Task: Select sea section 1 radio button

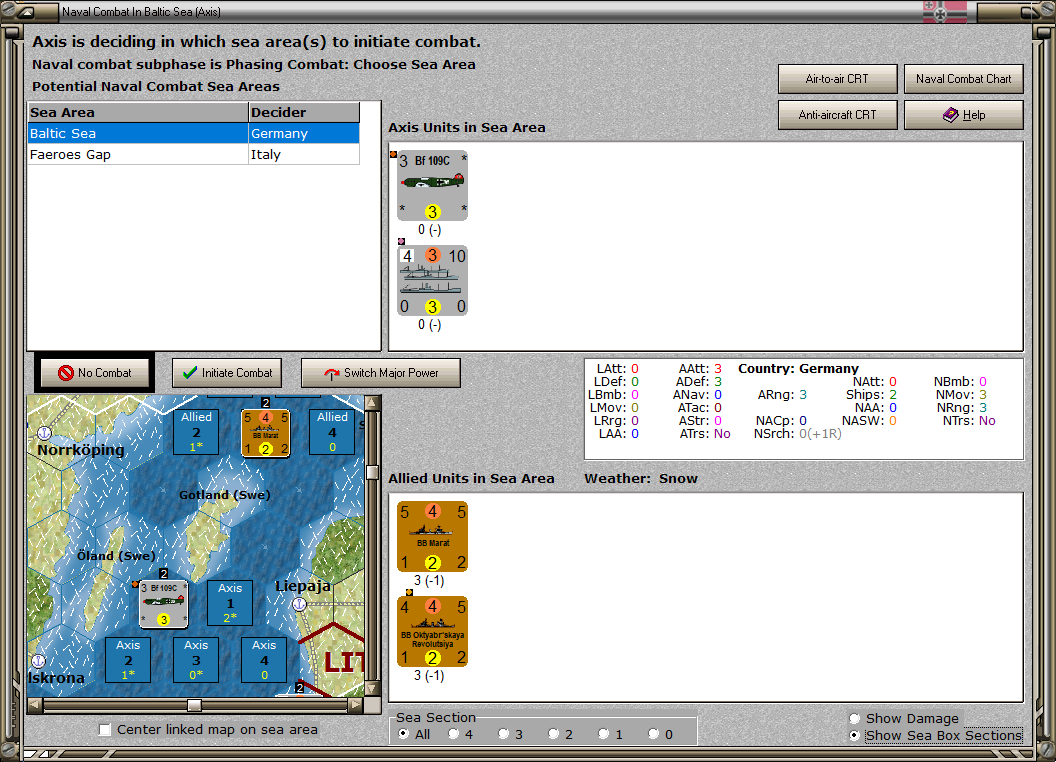Action: pos(603,734)
